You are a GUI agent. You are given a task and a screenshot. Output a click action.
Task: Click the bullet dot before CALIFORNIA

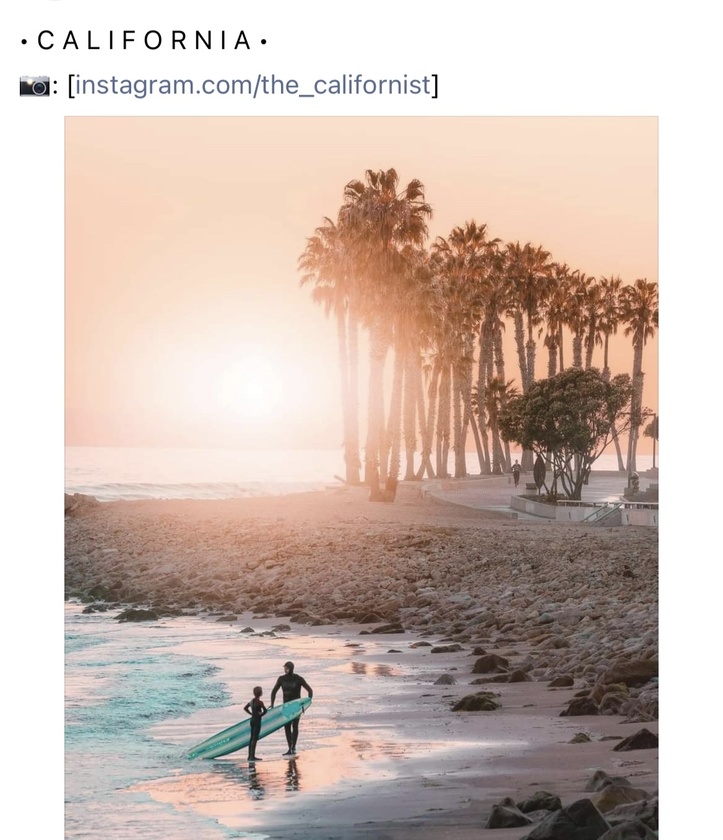[24, 41]
